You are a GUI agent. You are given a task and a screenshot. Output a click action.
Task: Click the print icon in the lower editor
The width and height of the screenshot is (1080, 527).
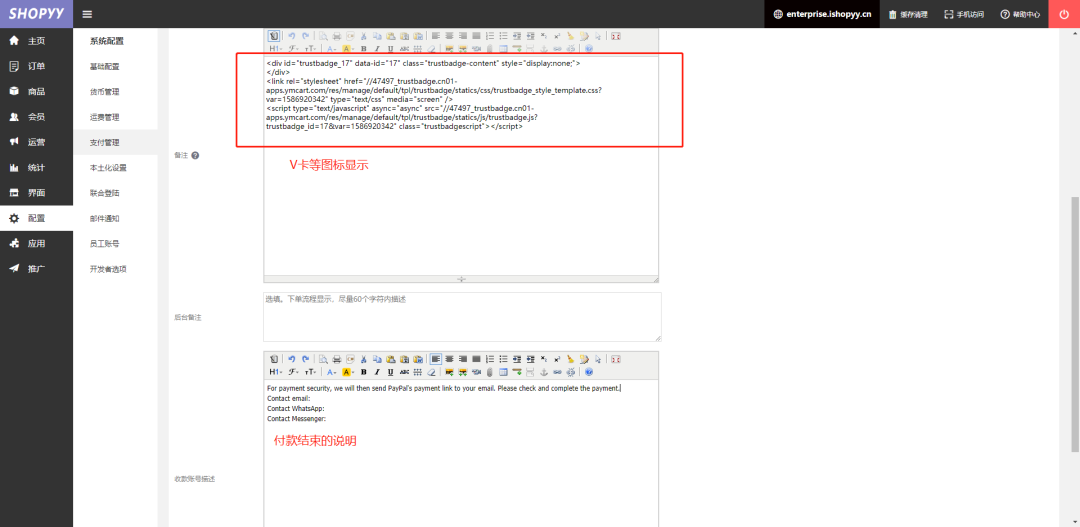click(337, 359)
